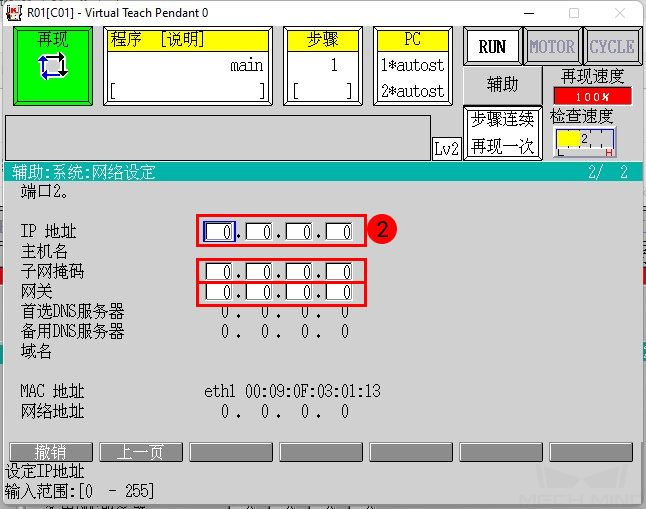Select fourth octet of 子网掩码
This screenshot has height=509, width=646.
339,272
